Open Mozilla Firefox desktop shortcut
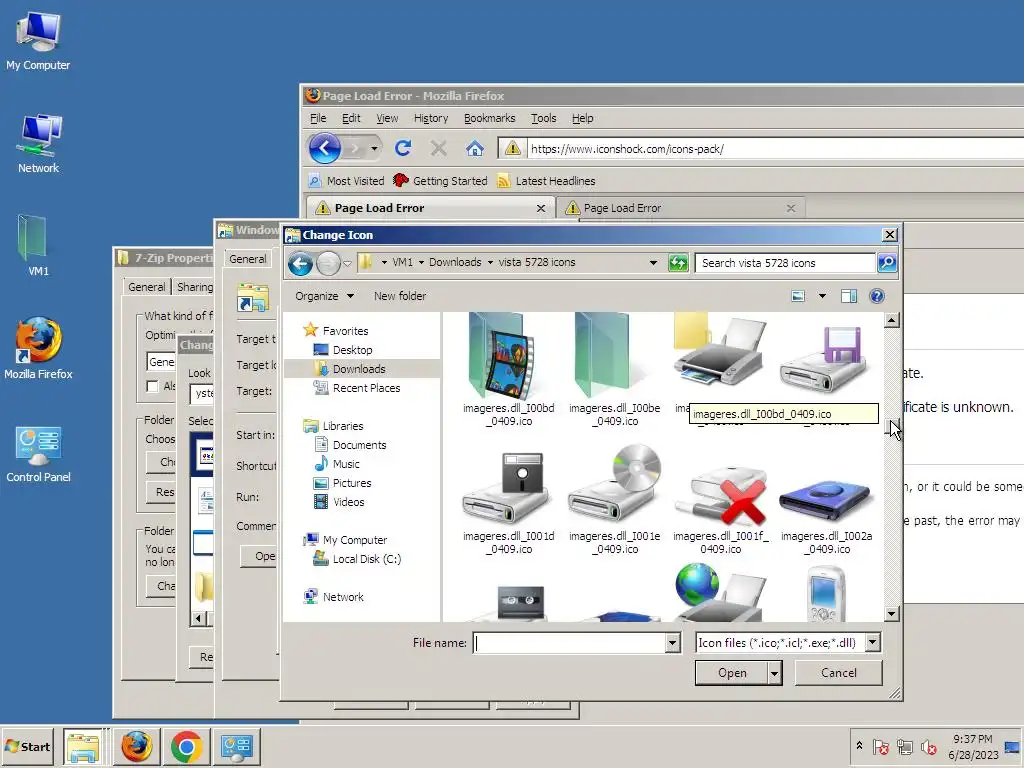The height and width of the screenshot is (768, 1024). tap(38, 349)
